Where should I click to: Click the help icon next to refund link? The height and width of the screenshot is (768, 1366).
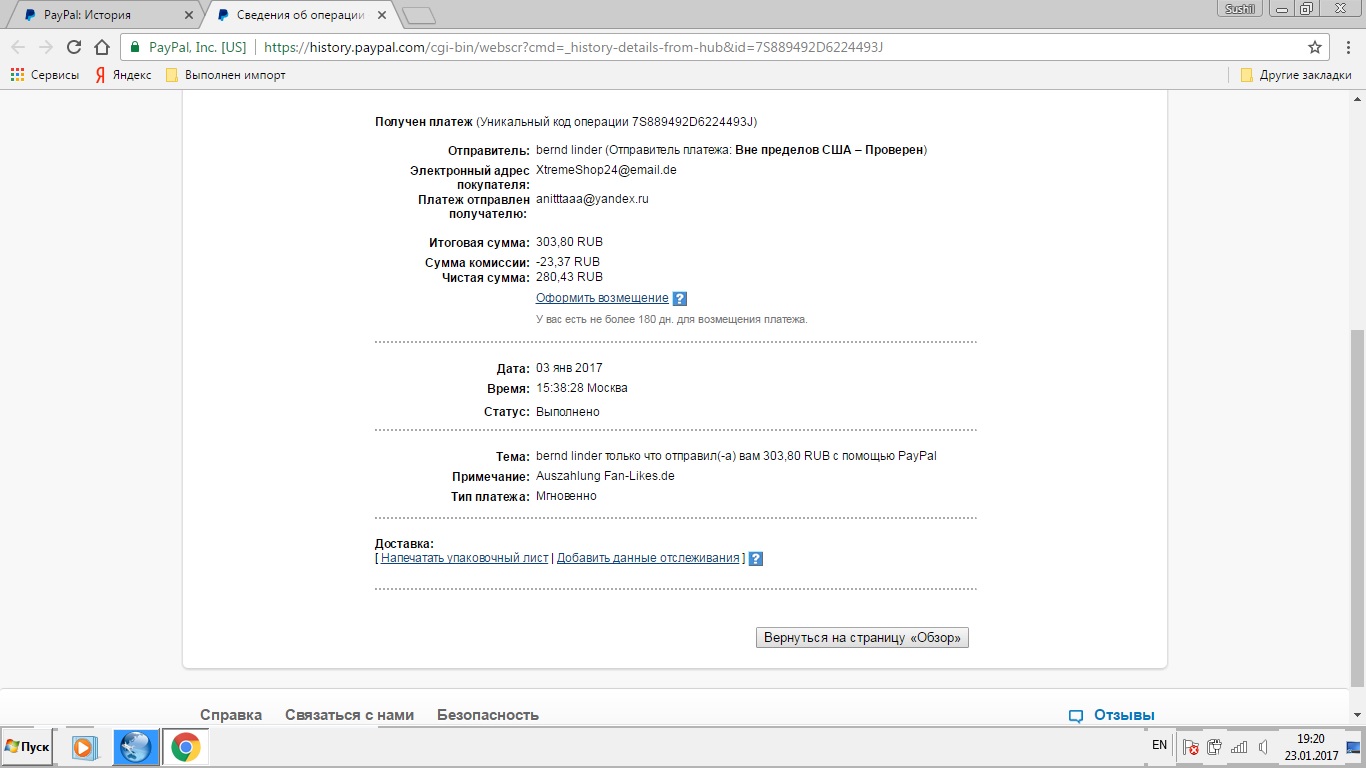(x=680, y=299)
